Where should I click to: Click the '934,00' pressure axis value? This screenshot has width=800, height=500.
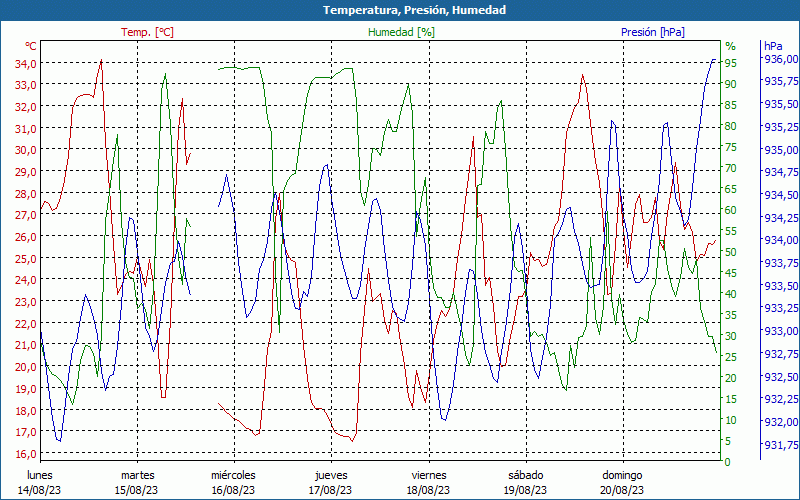tap(781, 240)
